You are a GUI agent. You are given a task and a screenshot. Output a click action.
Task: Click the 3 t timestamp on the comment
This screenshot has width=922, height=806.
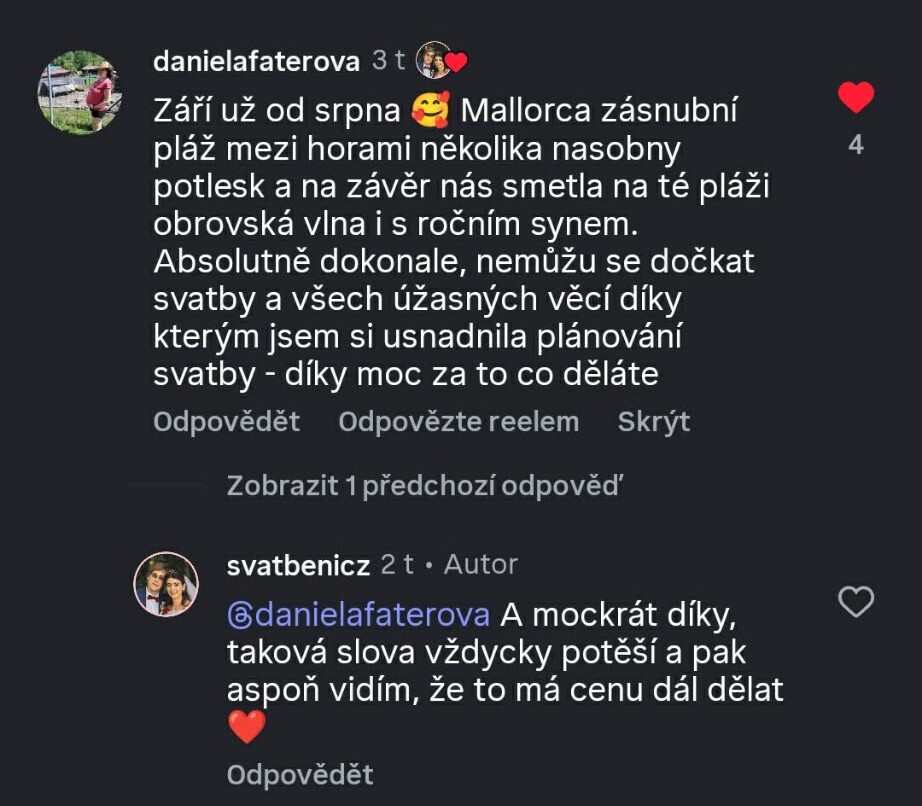pyautogui.click(x=388, y=61)
